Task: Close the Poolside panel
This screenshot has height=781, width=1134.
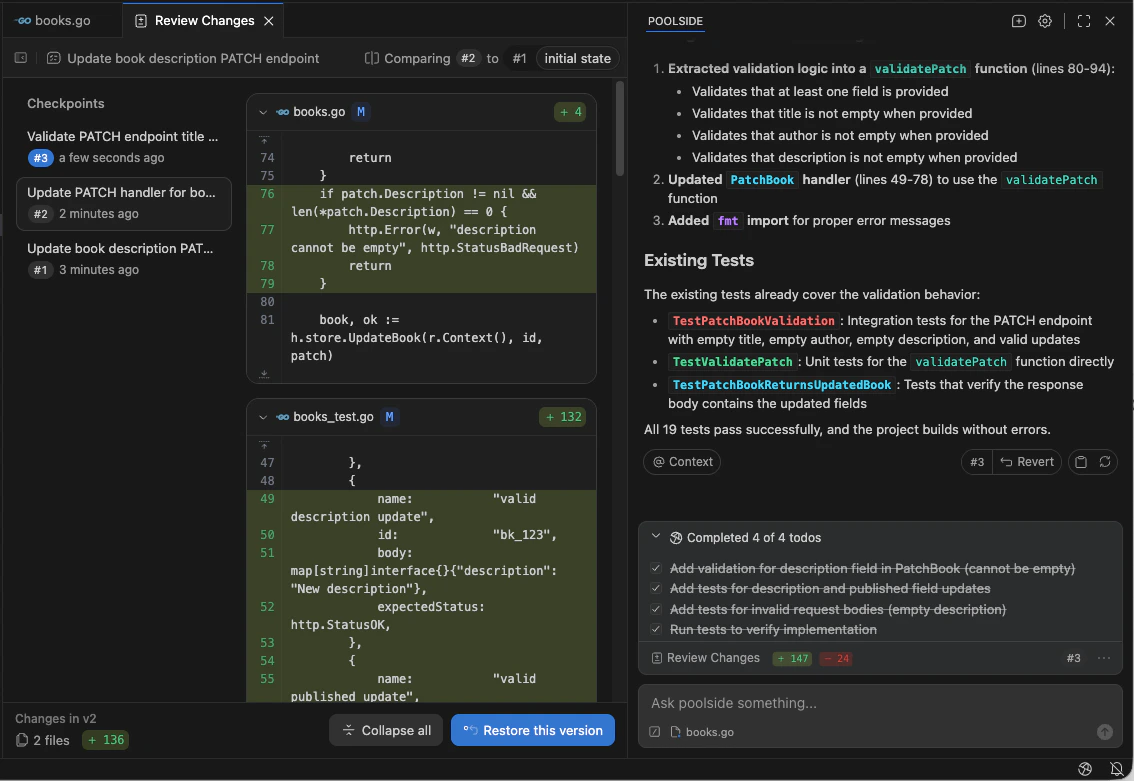Action: pyautogui.click(x=1109, y=21)
